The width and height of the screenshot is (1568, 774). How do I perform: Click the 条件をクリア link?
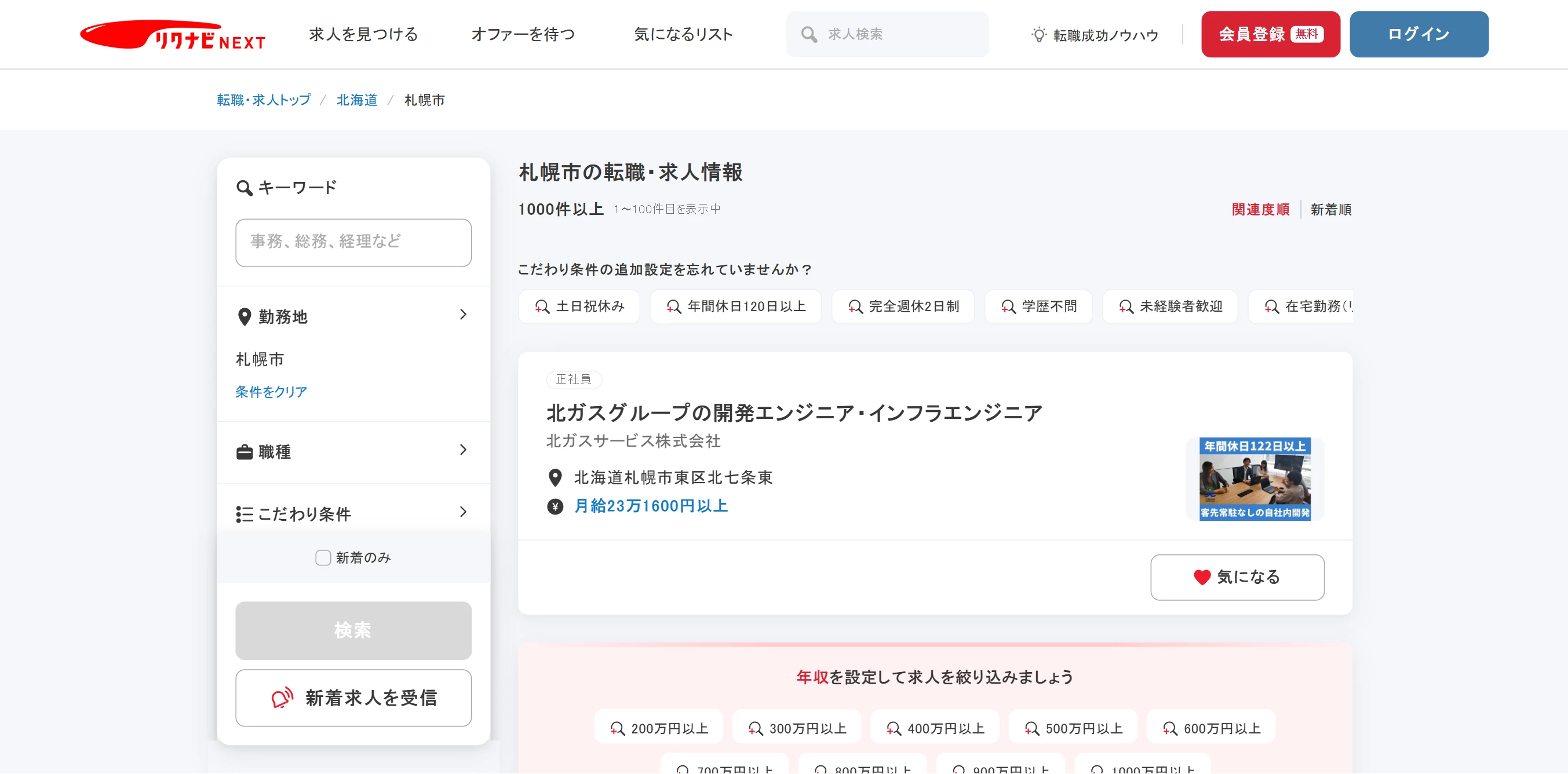[272, 392]
